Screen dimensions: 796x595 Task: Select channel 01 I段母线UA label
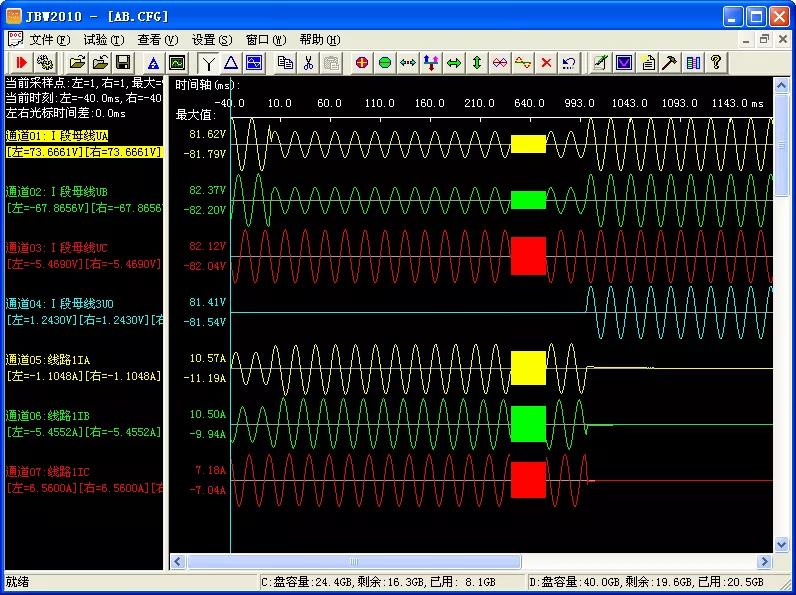(x=57, y=135)
